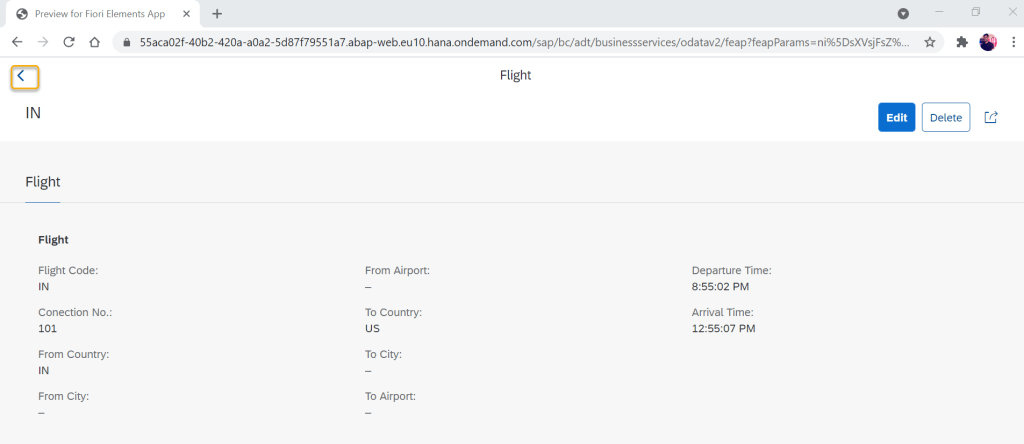
Task: Close the Preview for Fiori Elements tab
Action: 187,14
